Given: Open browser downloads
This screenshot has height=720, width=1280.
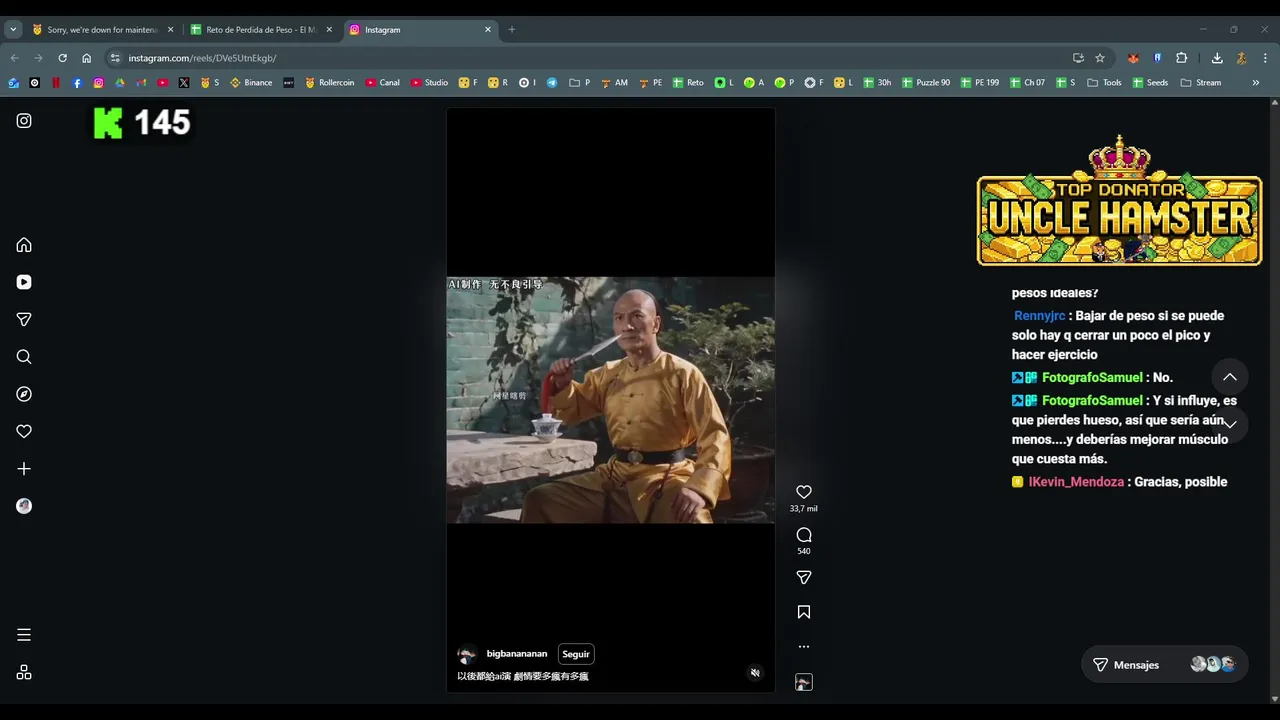Looking at the screenshot, I should pos(1217,58).
